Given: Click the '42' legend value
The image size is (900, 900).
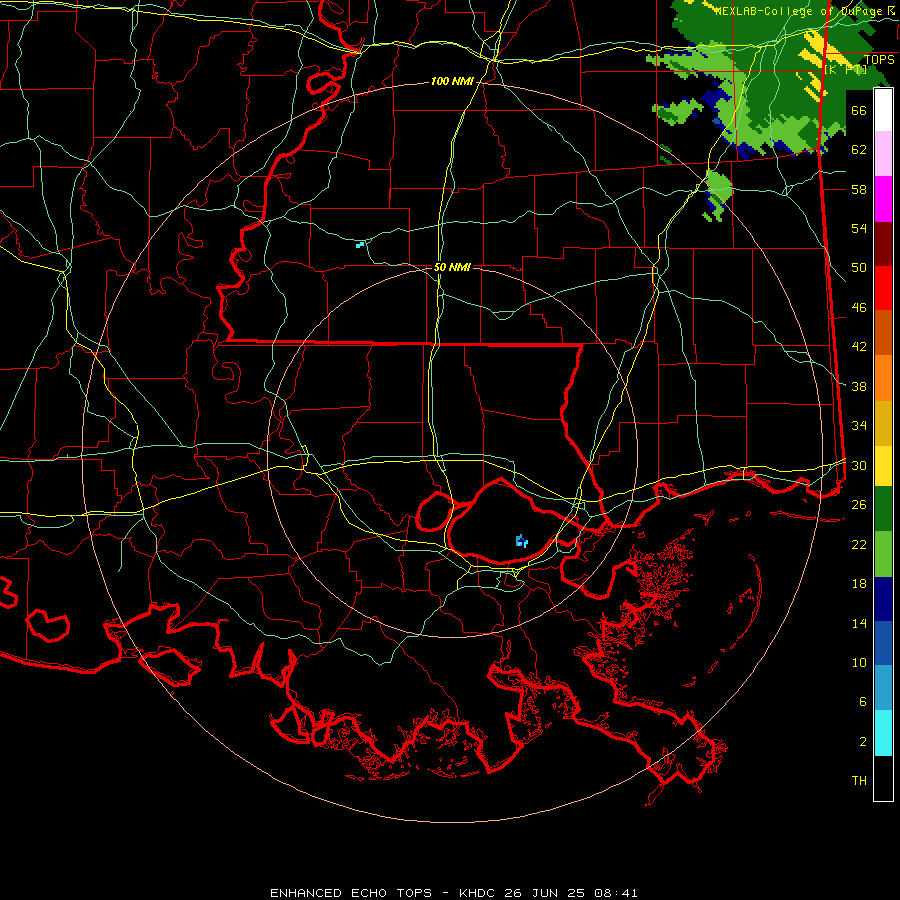Looking at the screenshot, I should click(x=859, y=347).
